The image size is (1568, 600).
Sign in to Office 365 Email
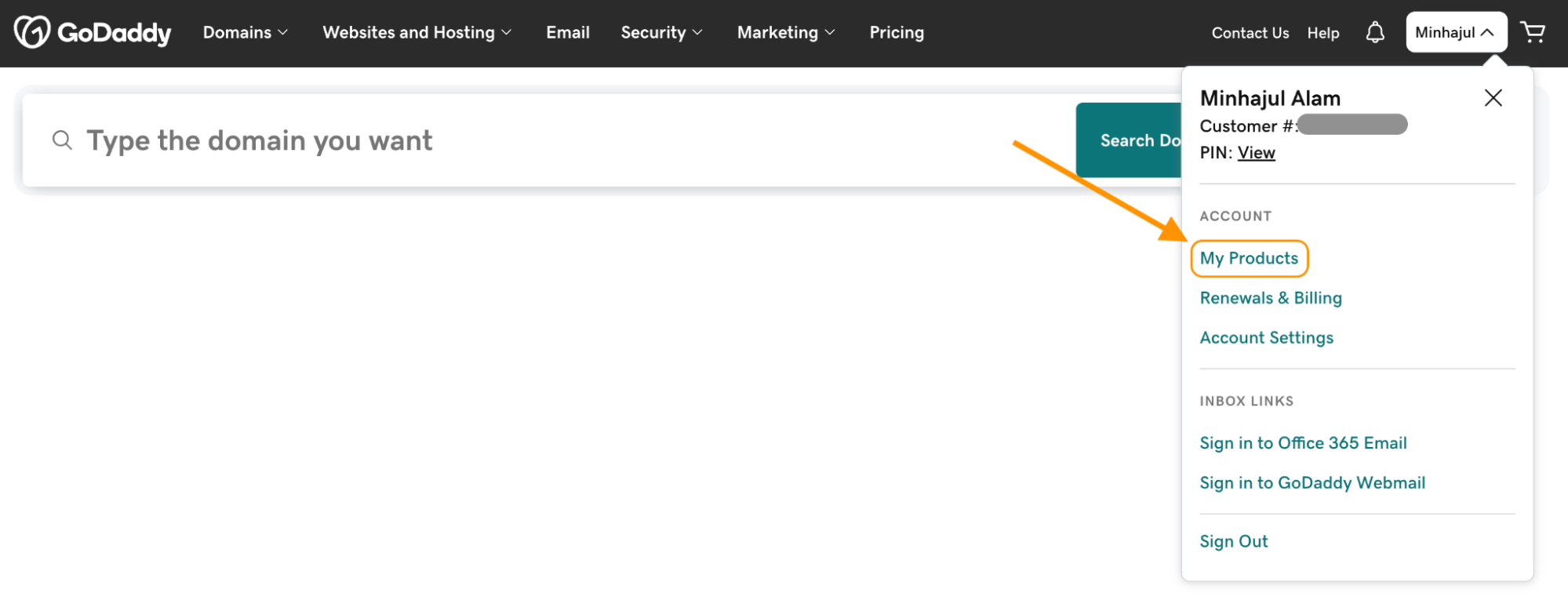click(1303, 443)
